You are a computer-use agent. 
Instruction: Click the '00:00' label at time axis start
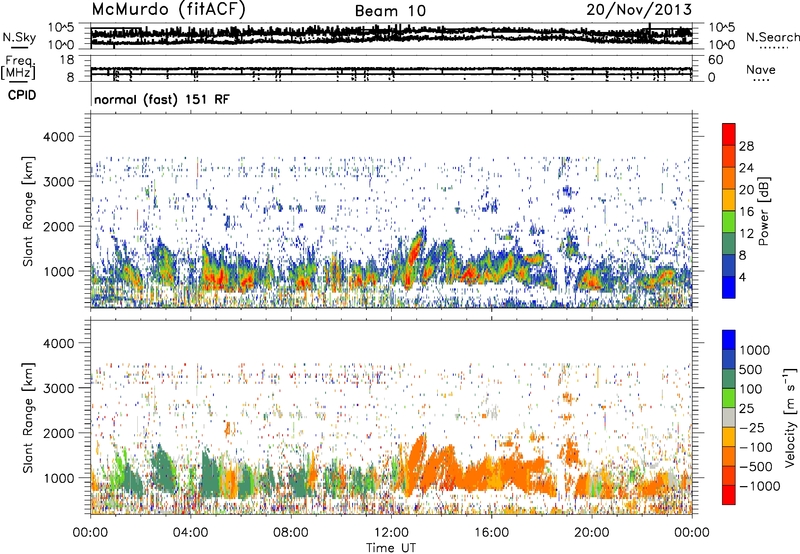[x=90, y=533]
